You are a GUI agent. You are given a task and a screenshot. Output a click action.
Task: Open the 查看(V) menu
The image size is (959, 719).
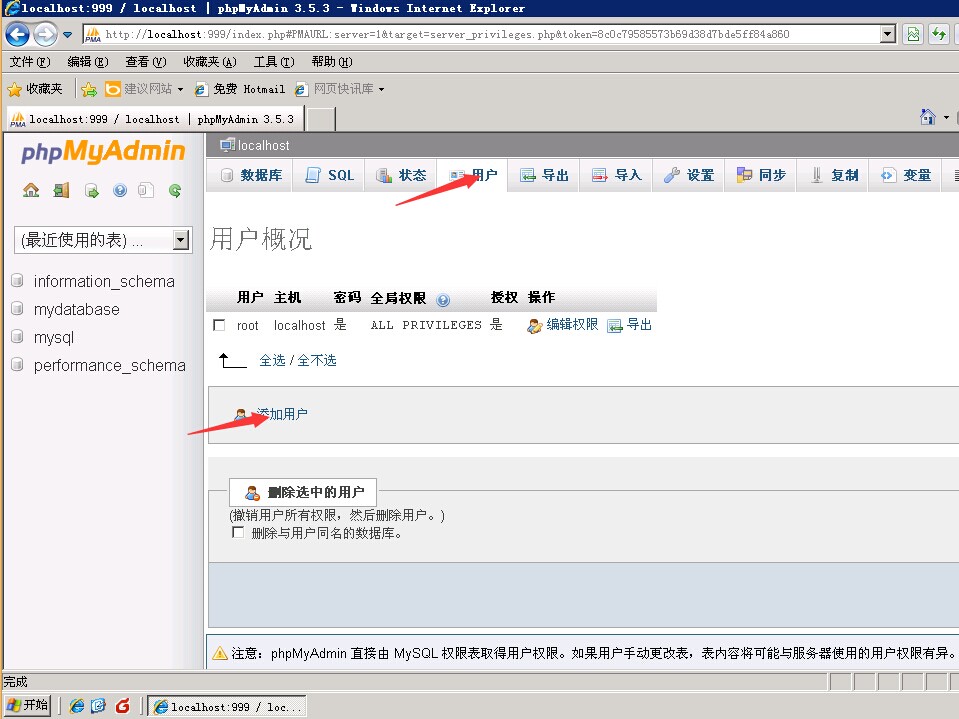tap(146, 62)
